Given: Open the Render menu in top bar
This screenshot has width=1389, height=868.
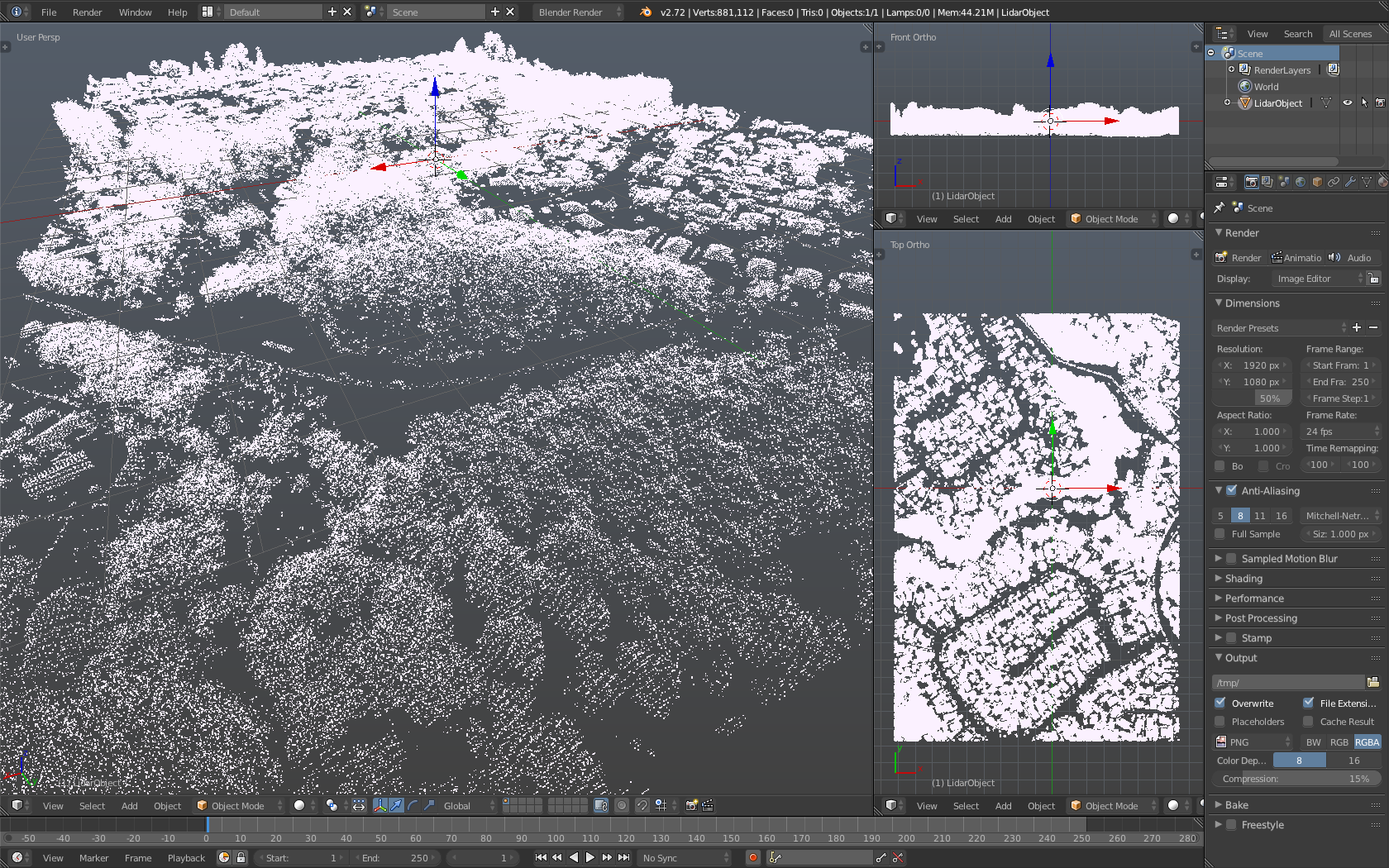Looking at the screenshot, I should pyautogui.click(x=87, y=12).
